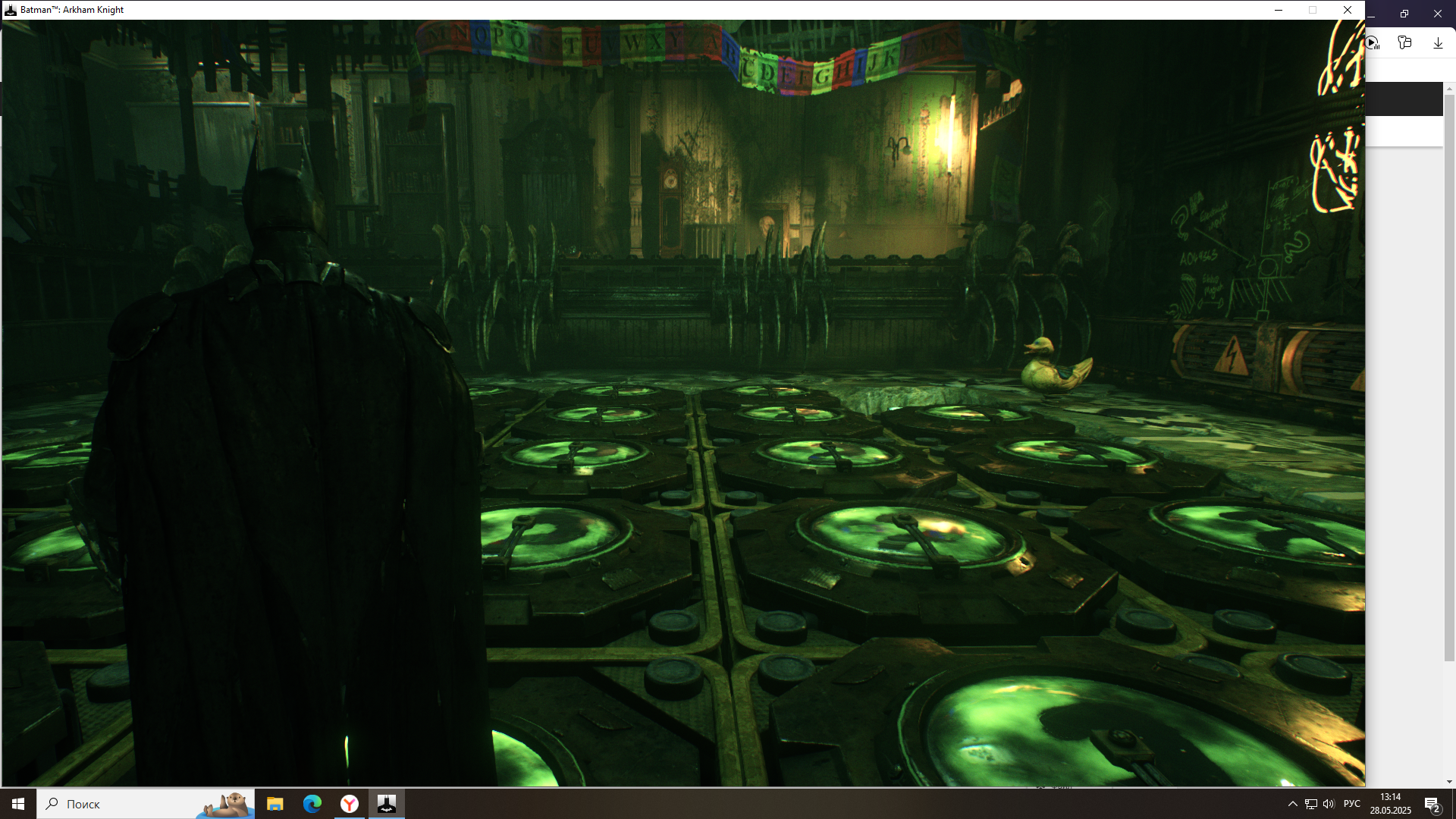1456x819 pixels.
Task: Minimize the Batman Arkham Knight window
Action: (1279, 10)
